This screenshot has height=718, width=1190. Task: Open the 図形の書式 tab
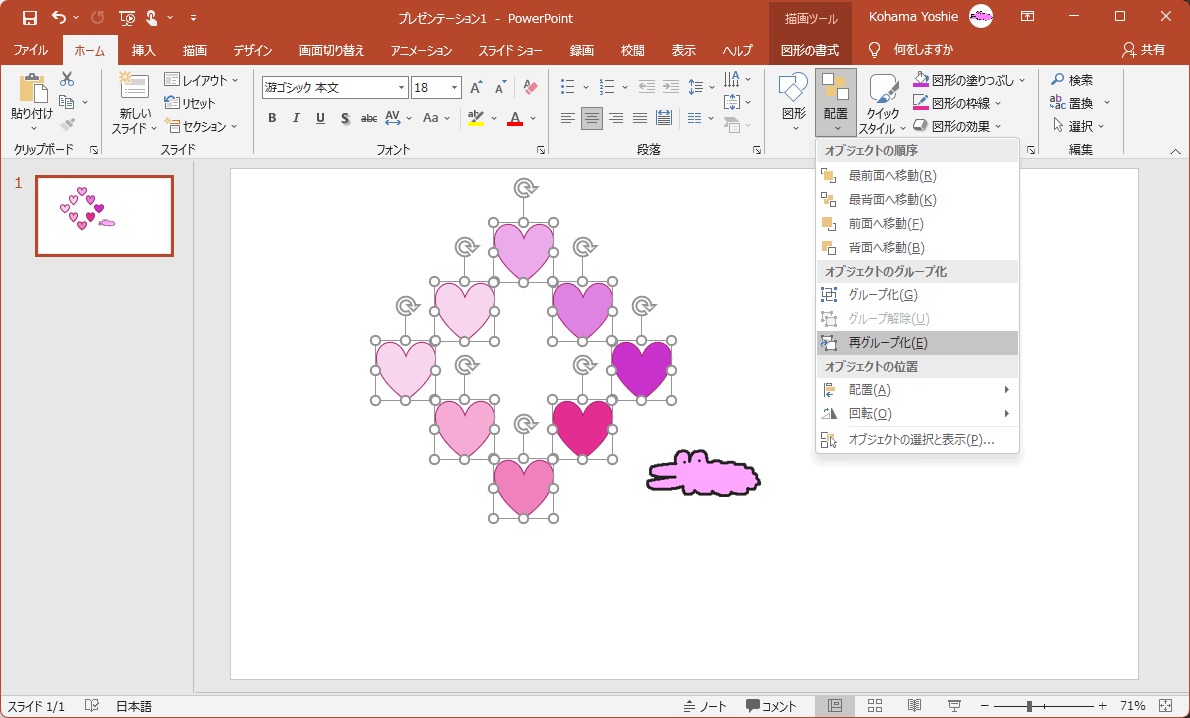click(x=810, y=50)
